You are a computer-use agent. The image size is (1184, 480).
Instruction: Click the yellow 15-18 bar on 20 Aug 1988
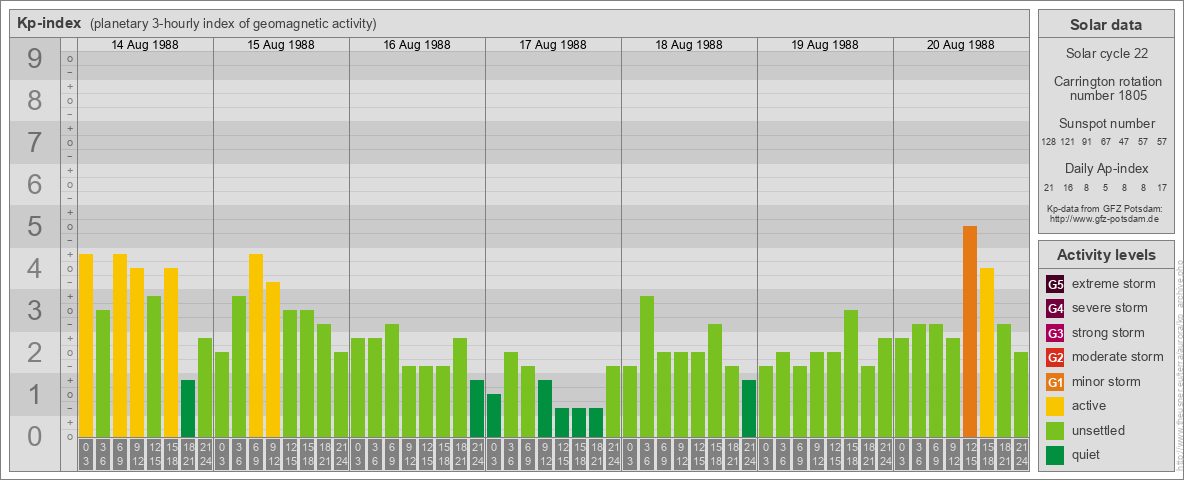[x=987, y=352]
